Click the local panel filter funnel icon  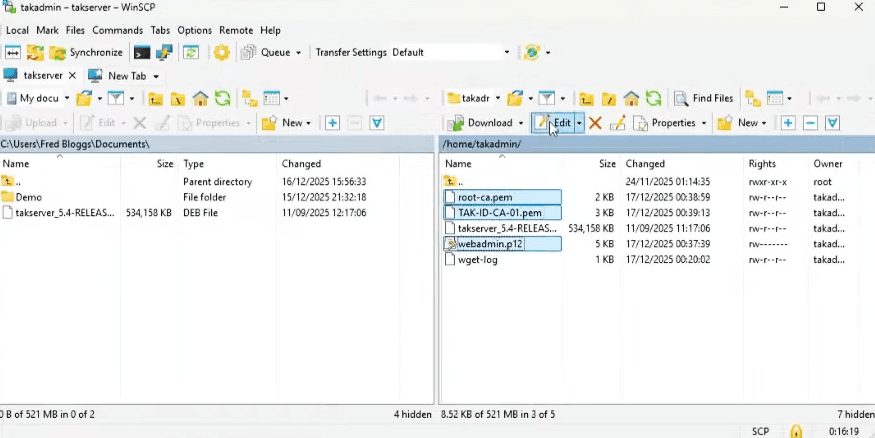point(116,99)
